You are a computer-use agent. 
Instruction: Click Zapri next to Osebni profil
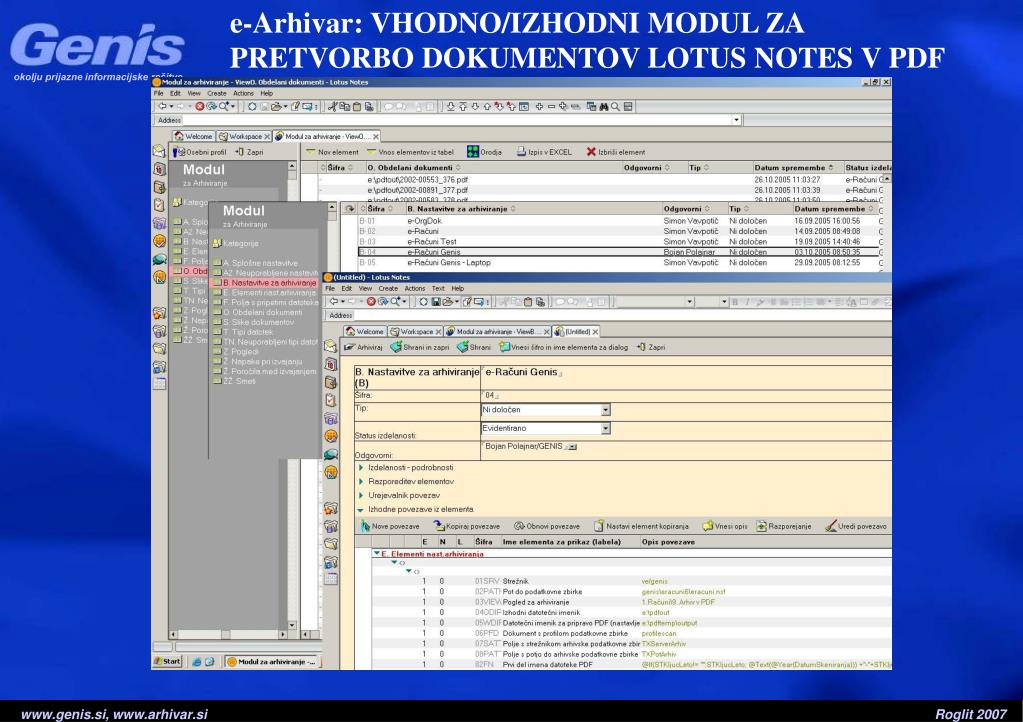tap(249, 152)
